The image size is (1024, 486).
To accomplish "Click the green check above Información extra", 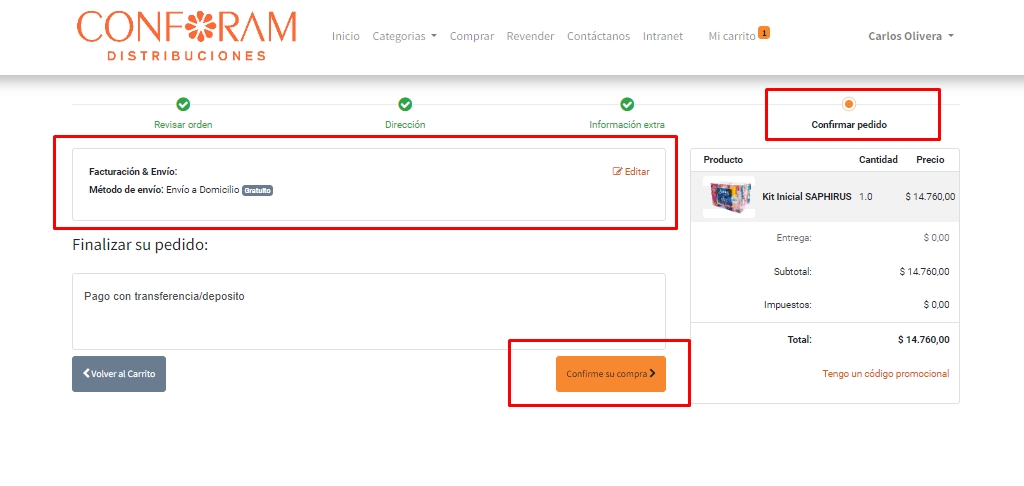I will [x=627, y=104].
